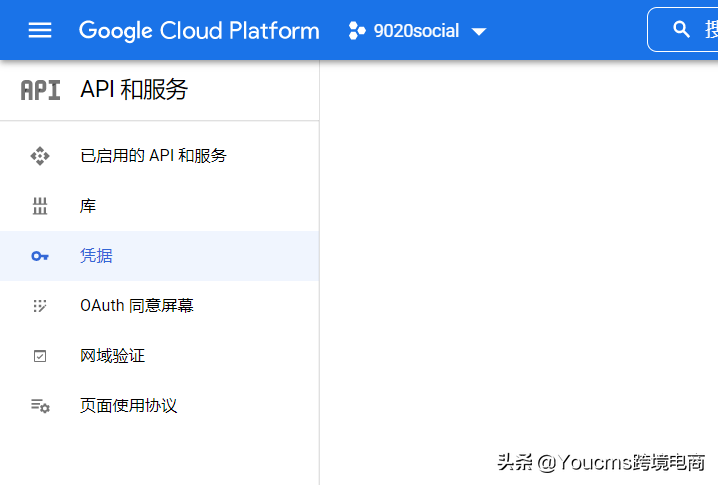This screenshot has width=718, height=485.
Task: Click the checkbox icon beside 网域验证
Action: click(x=40, y=356)
